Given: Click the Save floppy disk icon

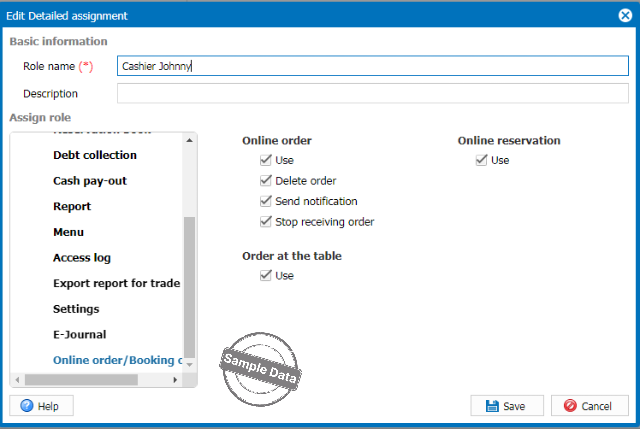Looking at the screenshot, I should 492,406.
